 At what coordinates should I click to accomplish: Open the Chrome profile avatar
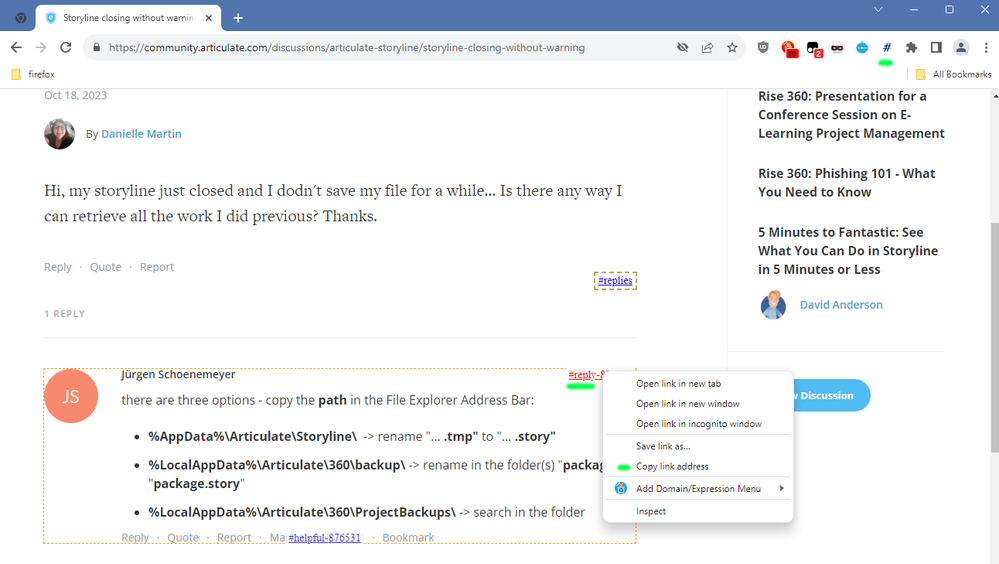[961, 47]
